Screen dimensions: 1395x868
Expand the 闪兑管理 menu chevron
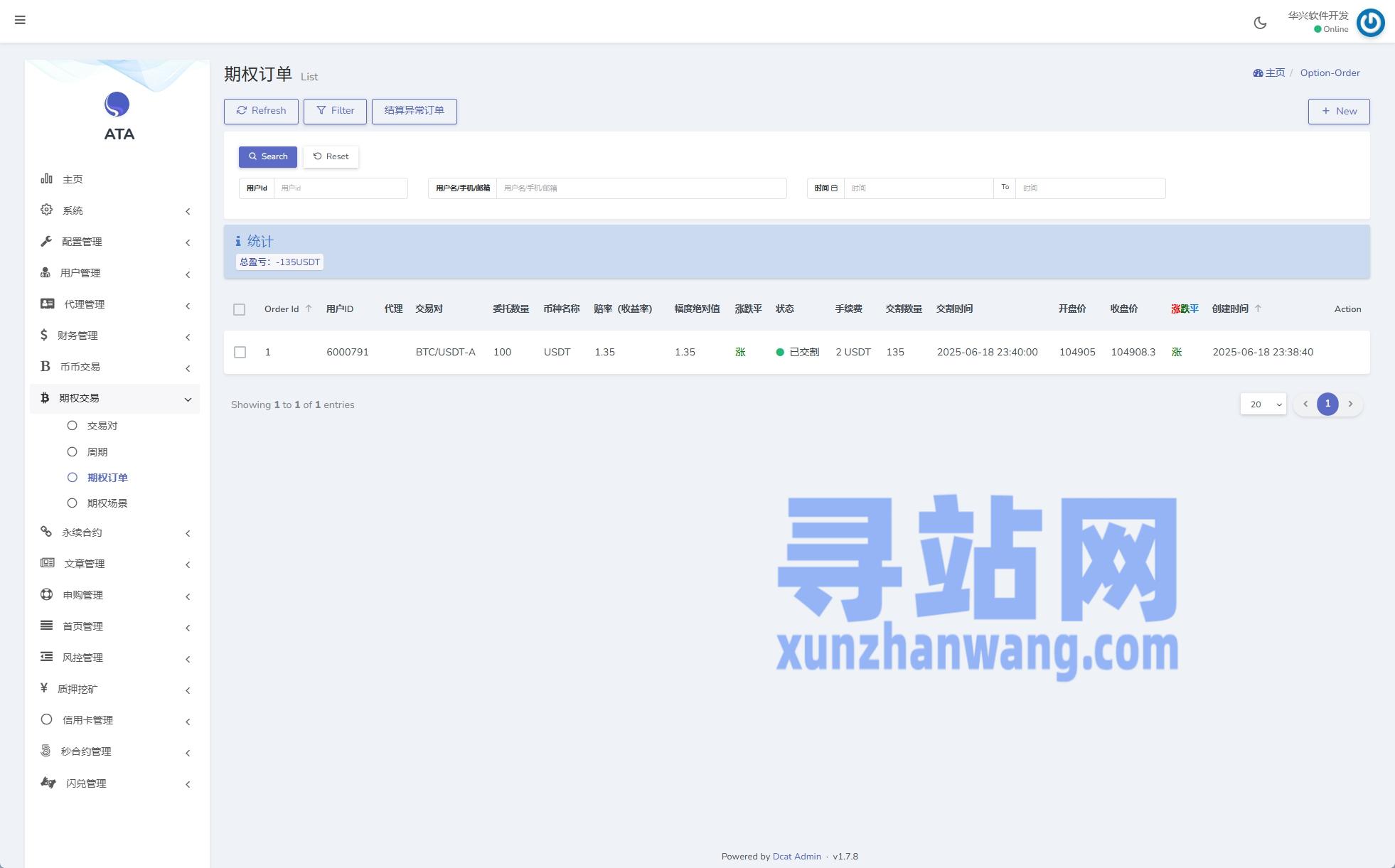click(188, 784)
